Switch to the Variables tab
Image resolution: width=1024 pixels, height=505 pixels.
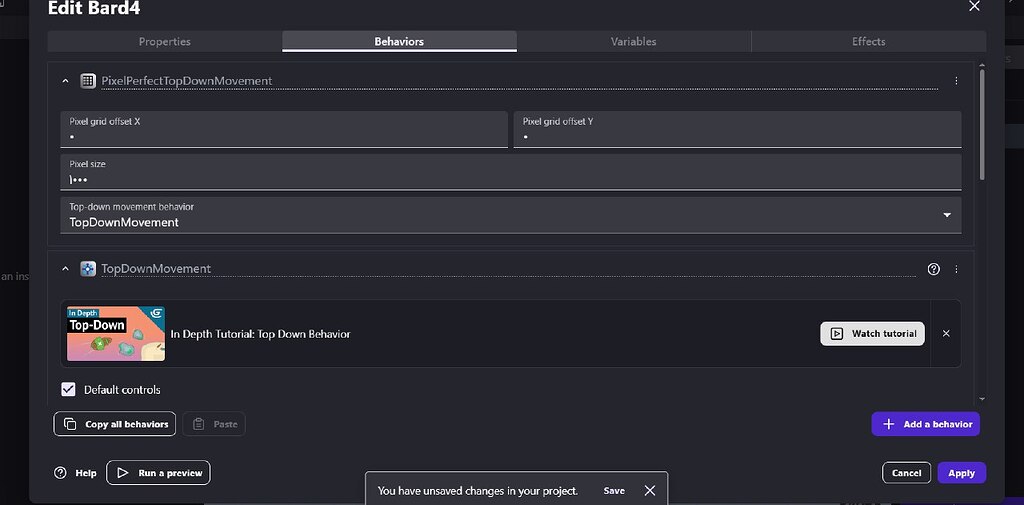(x=633, y=41)
